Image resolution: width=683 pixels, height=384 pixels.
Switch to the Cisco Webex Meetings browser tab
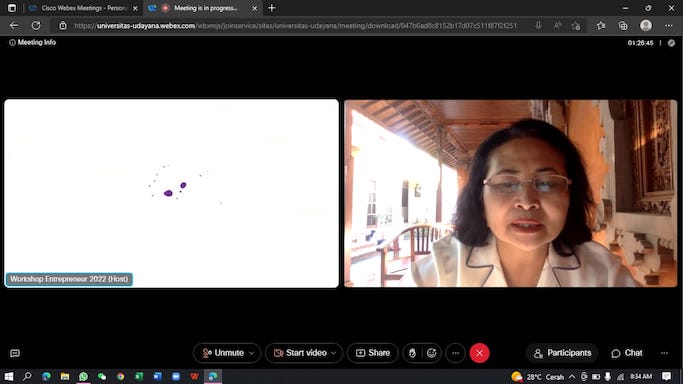83,8
